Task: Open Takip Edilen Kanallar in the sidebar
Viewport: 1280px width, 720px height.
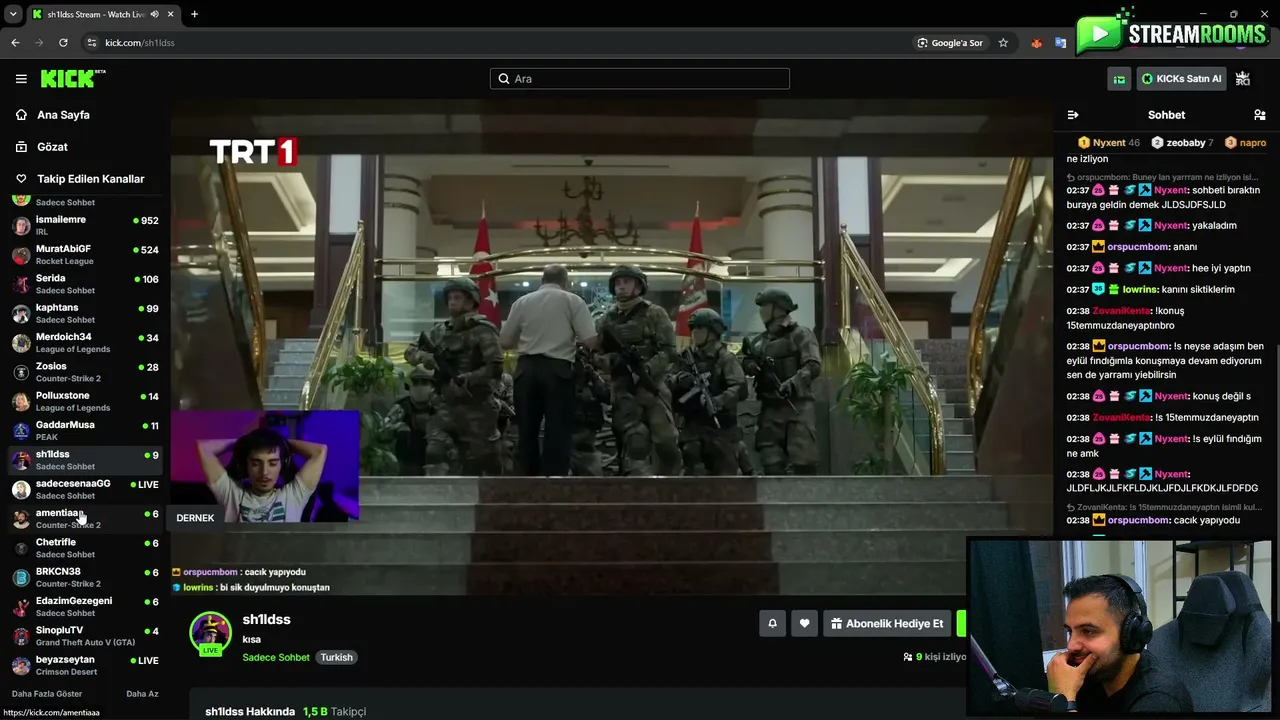Action: click(91, 179)
